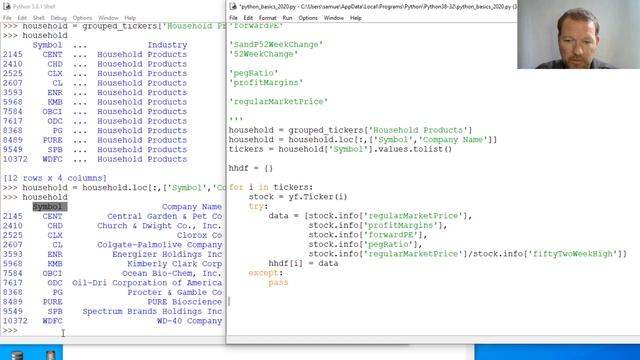Click the 'stock = yf.Ticker(i)' line
Screen dimensions: 640x360
(298, 197)
